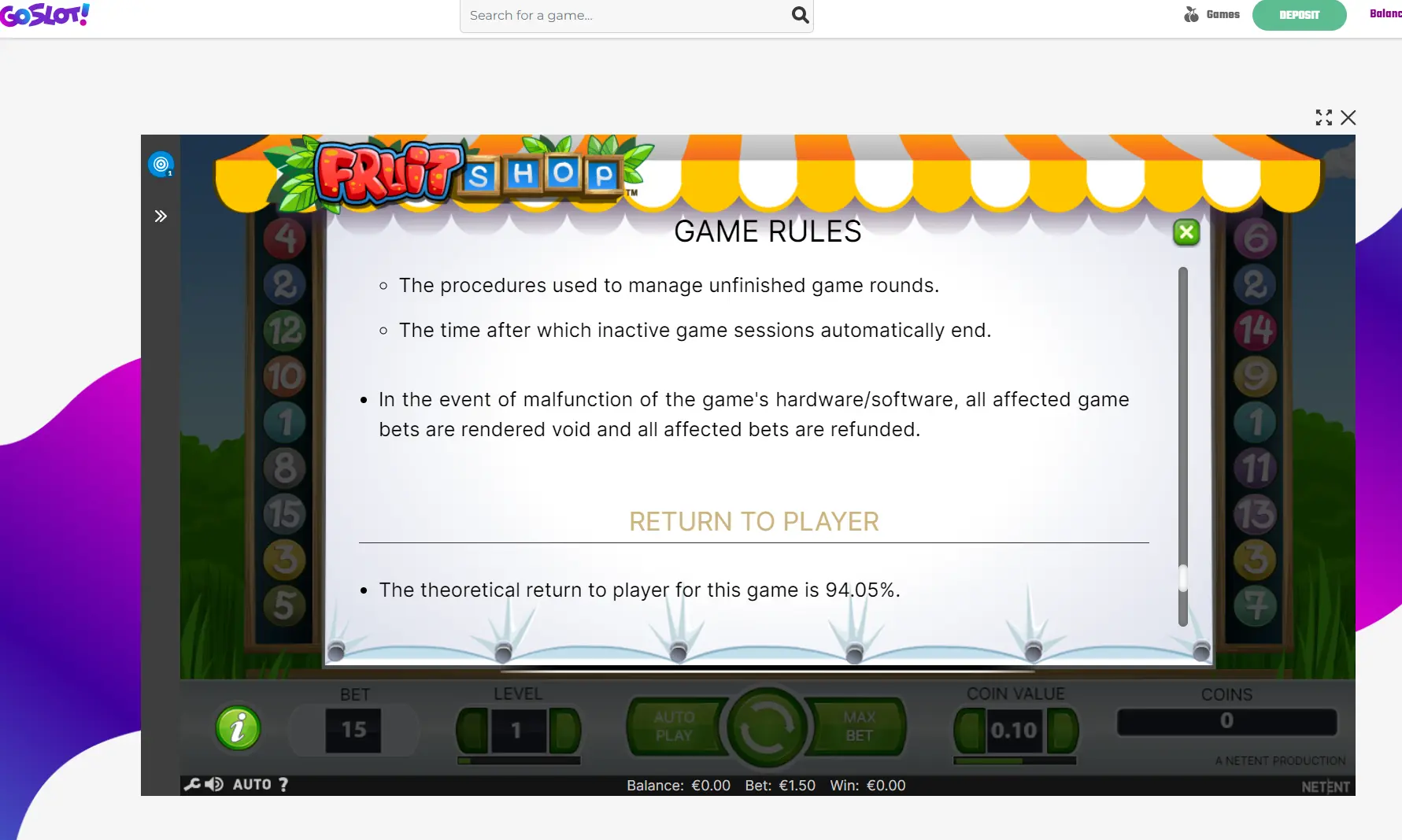1402x840 pixels.
Task: Open paytable with green info button
Action: tap(238, 727)
